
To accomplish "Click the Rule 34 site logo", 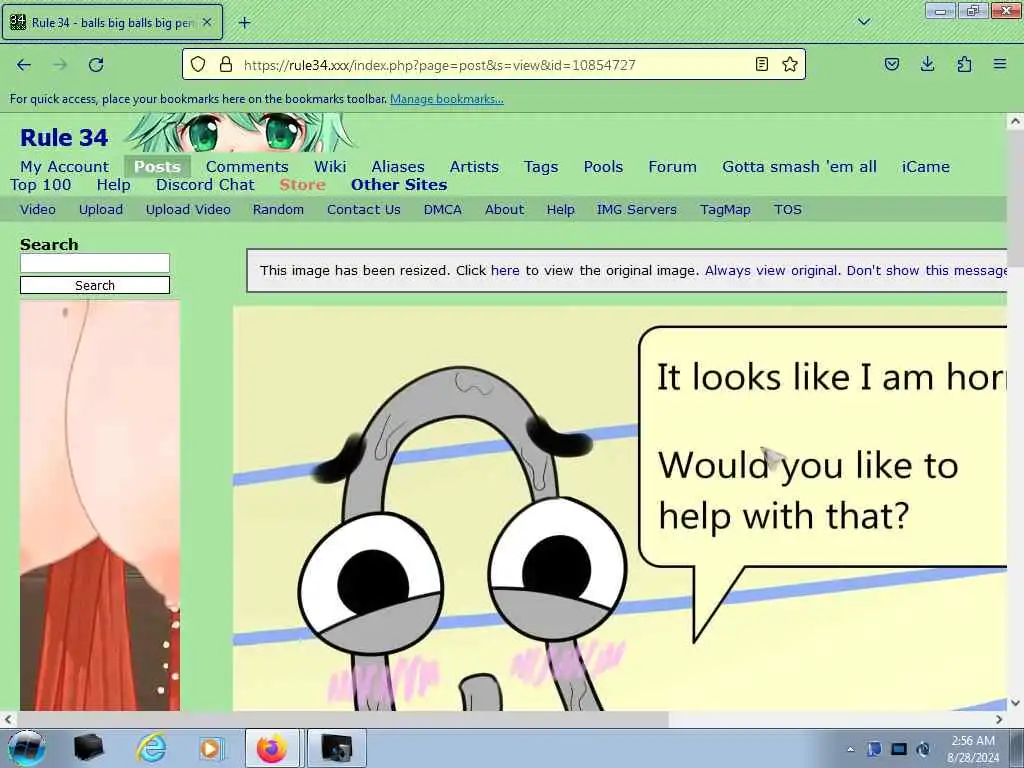I will pyautogui.click(x=64, y=138).
